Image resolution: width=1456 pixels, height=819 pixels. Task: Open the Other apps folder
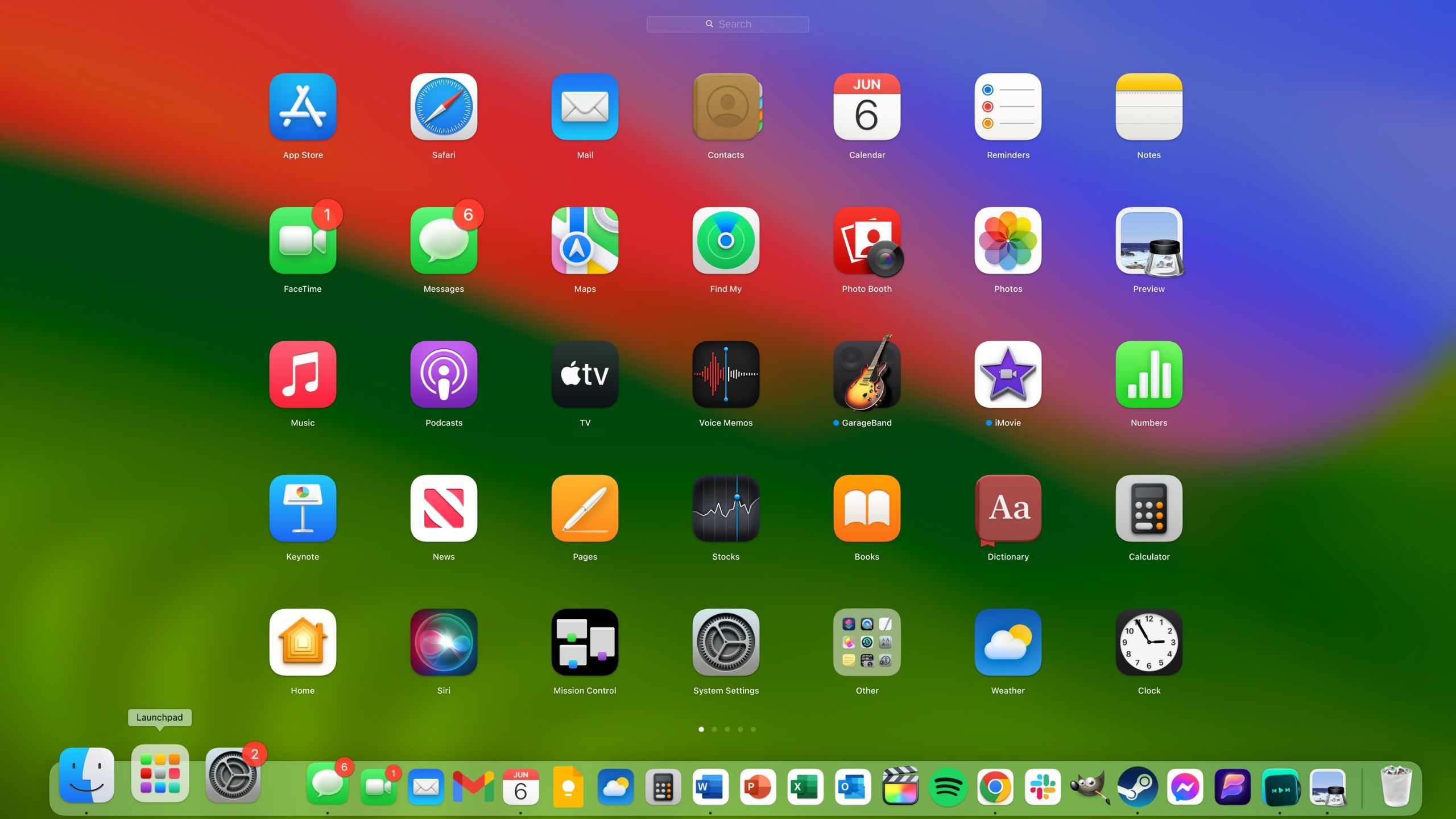pos(867,642)
